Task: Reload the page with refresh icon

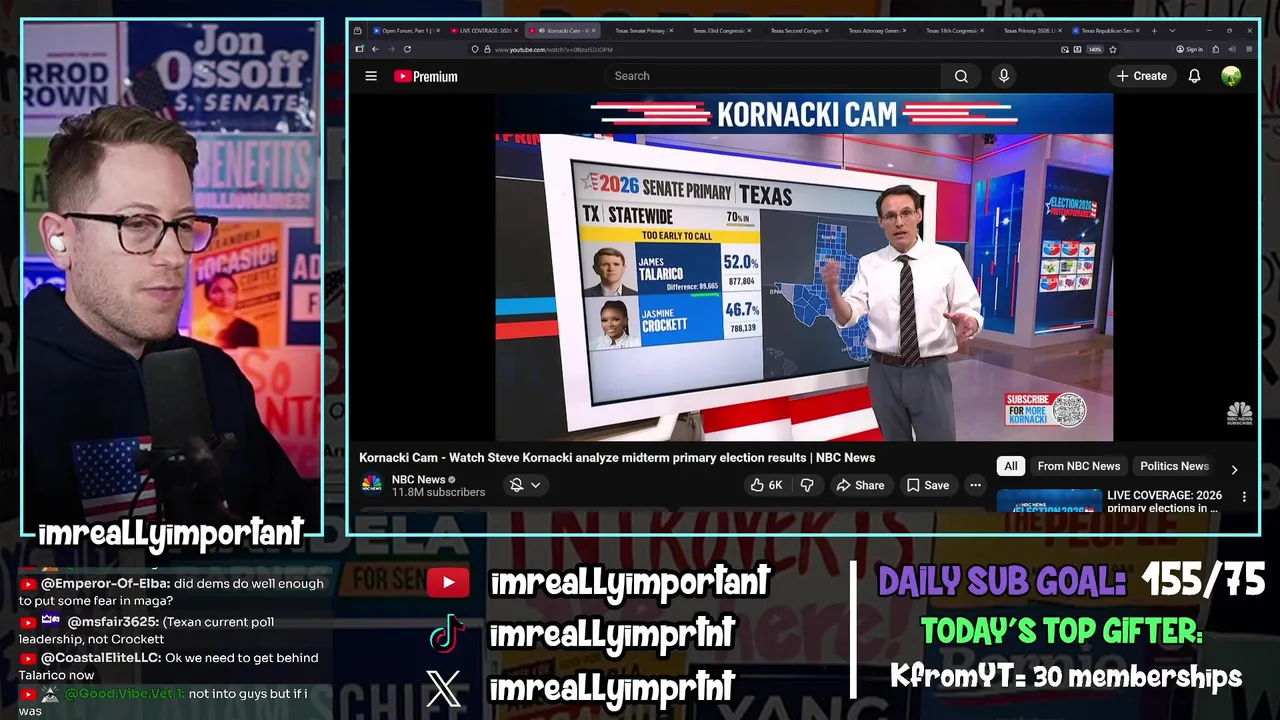Action: click(407, 49)
